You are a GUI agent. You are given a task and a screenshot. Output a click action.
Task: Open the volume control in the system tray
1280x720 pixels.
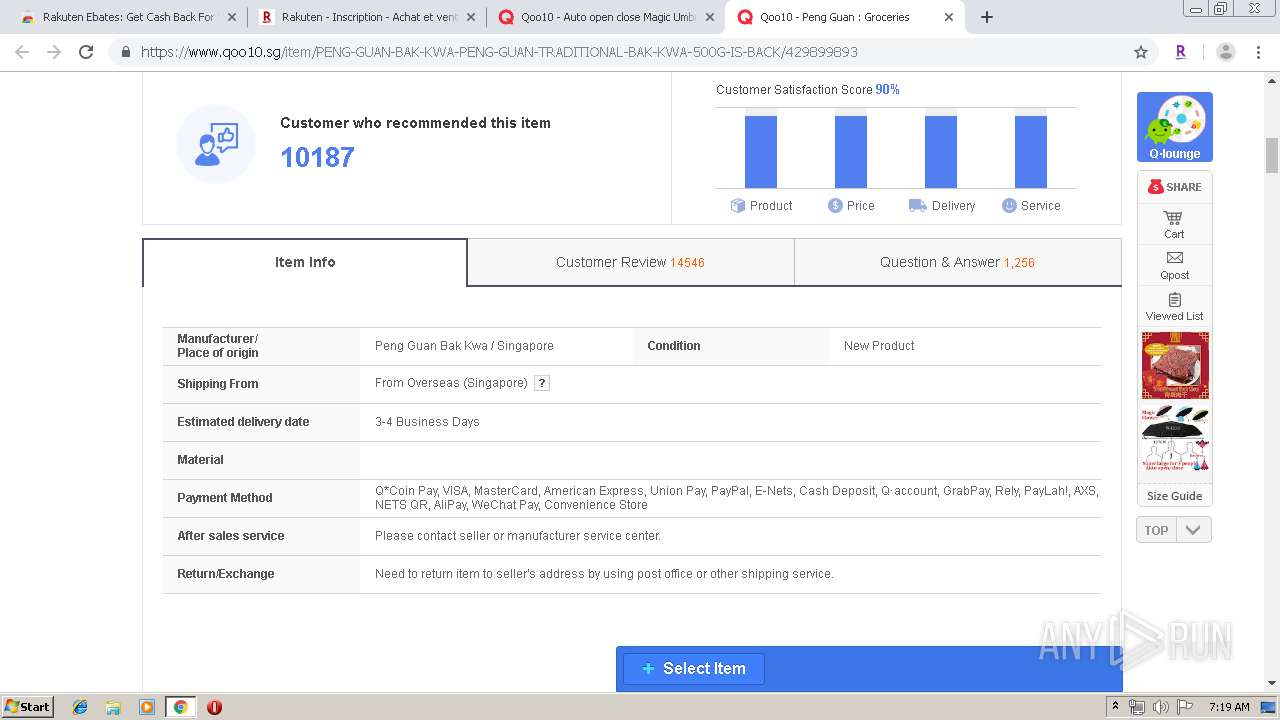[x=1161, y=707]
